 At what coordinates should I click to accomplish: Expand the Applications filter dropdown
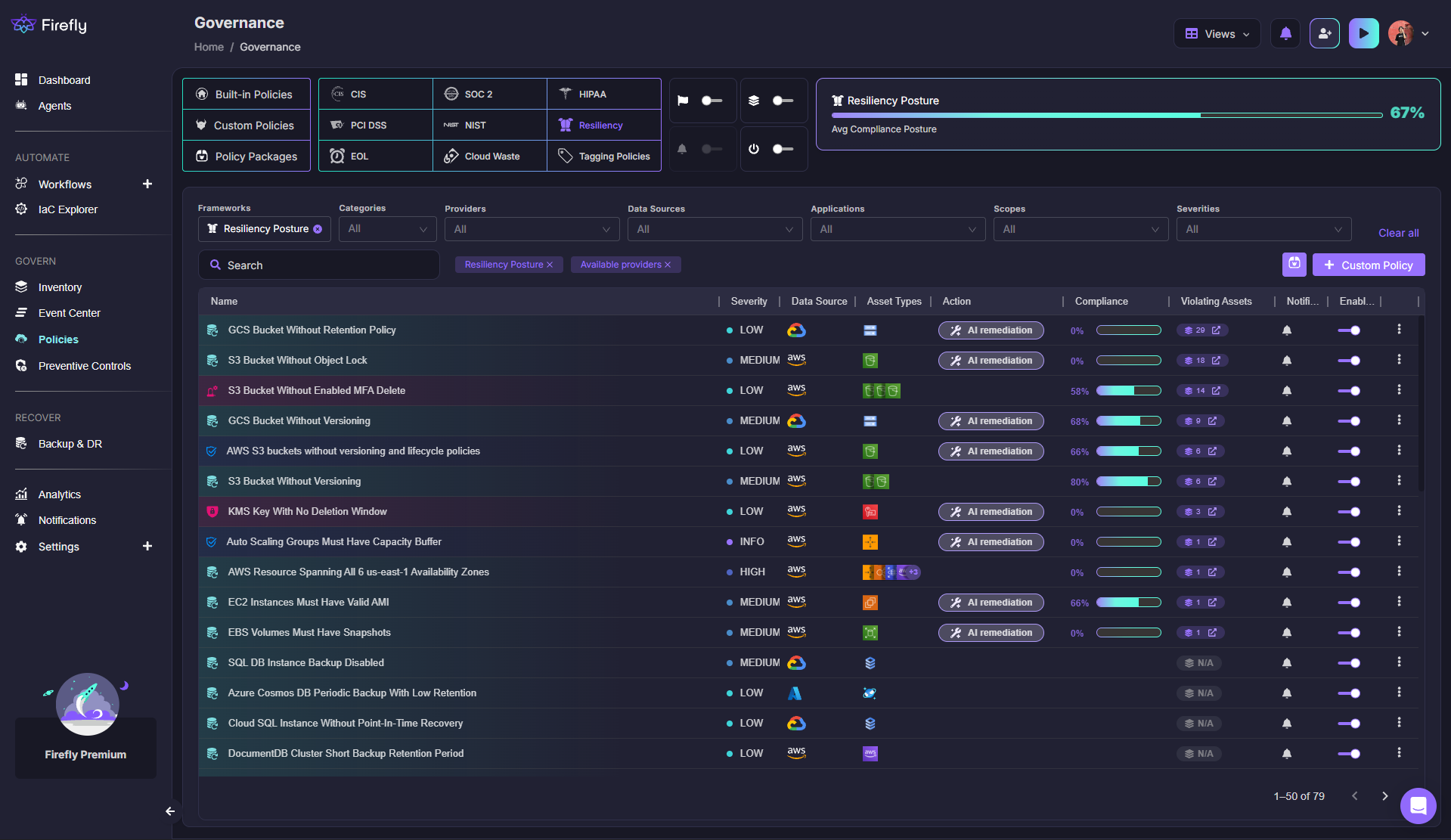(x=898, y=229)
